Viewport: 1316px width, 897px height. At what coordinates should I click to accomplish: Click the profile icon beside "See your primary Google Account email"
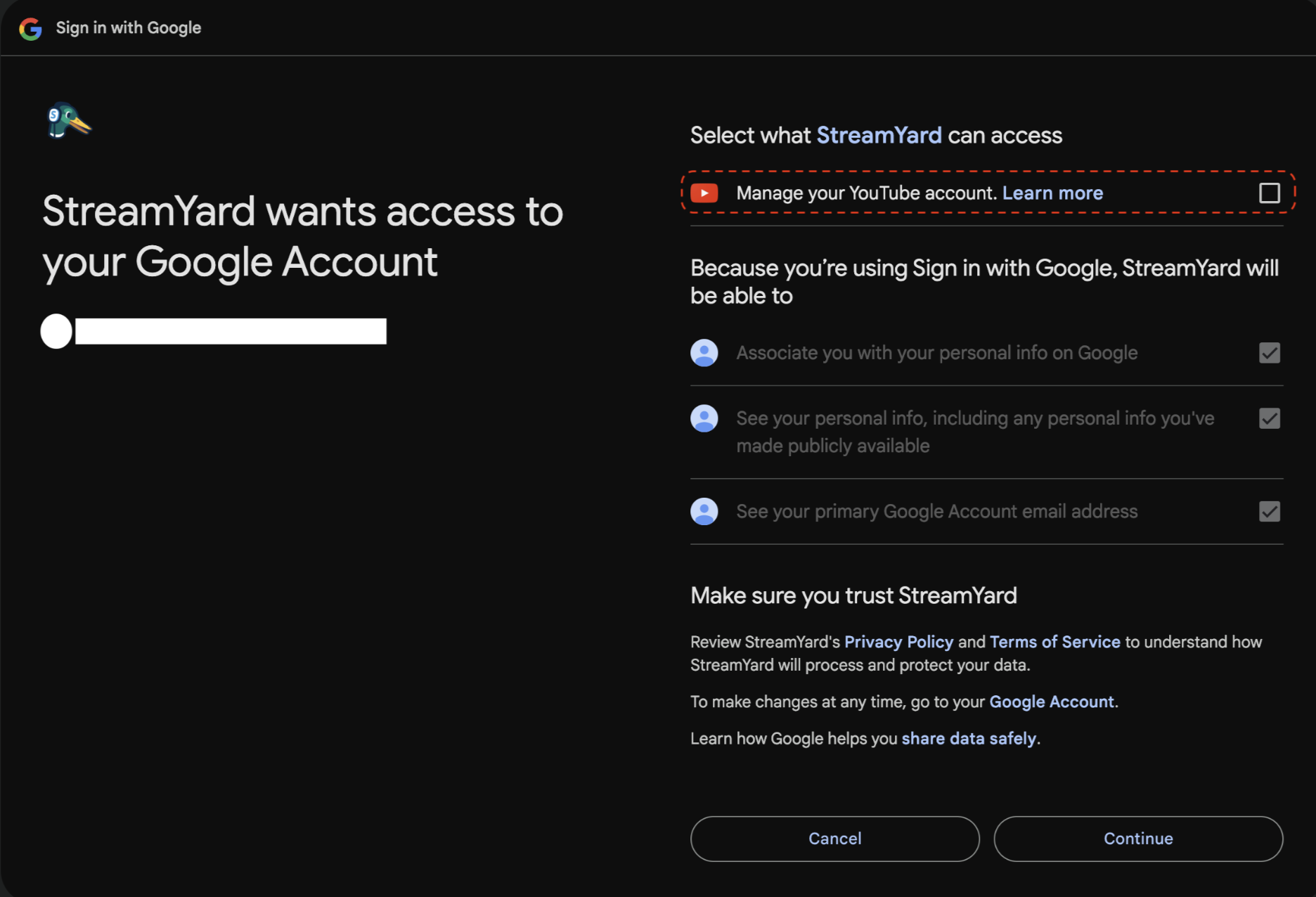704,512
